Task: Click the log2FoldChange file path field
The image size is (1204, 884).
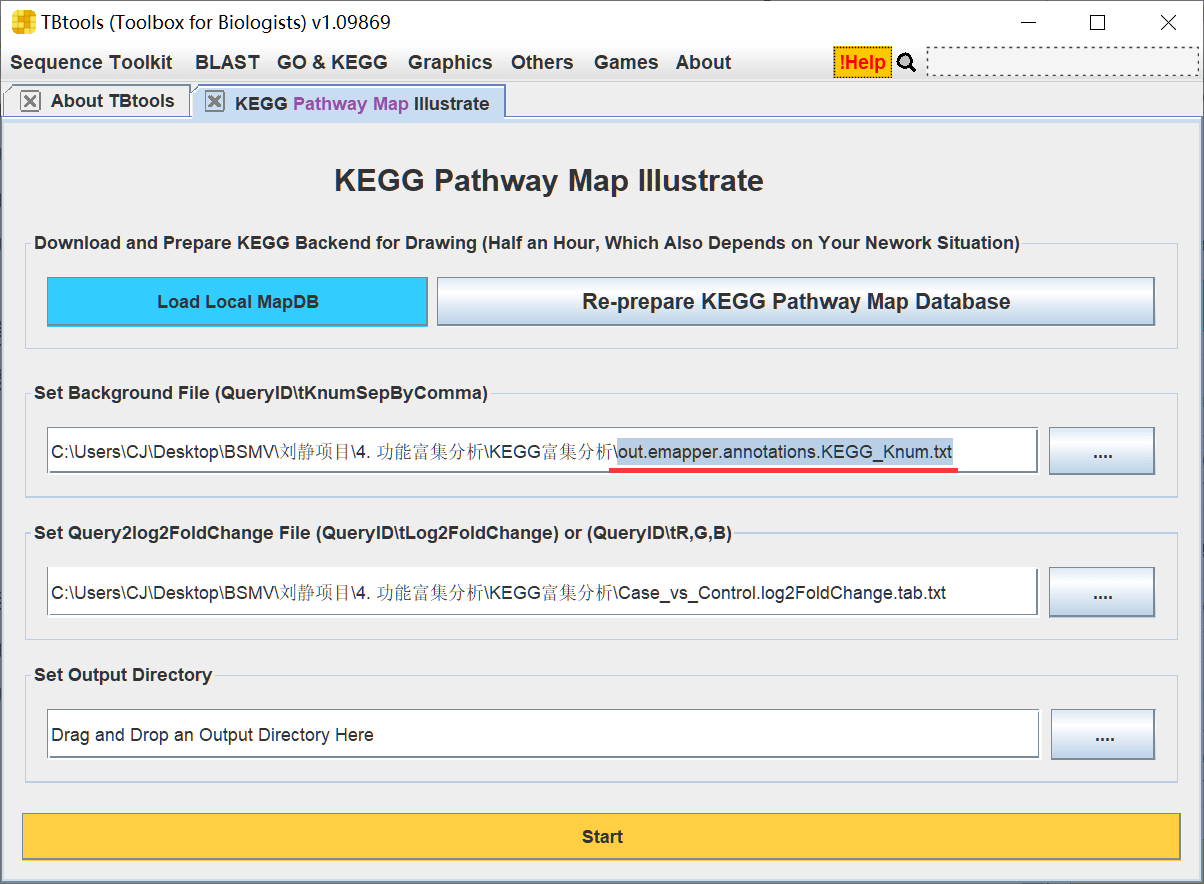Action: pos(542,592)
